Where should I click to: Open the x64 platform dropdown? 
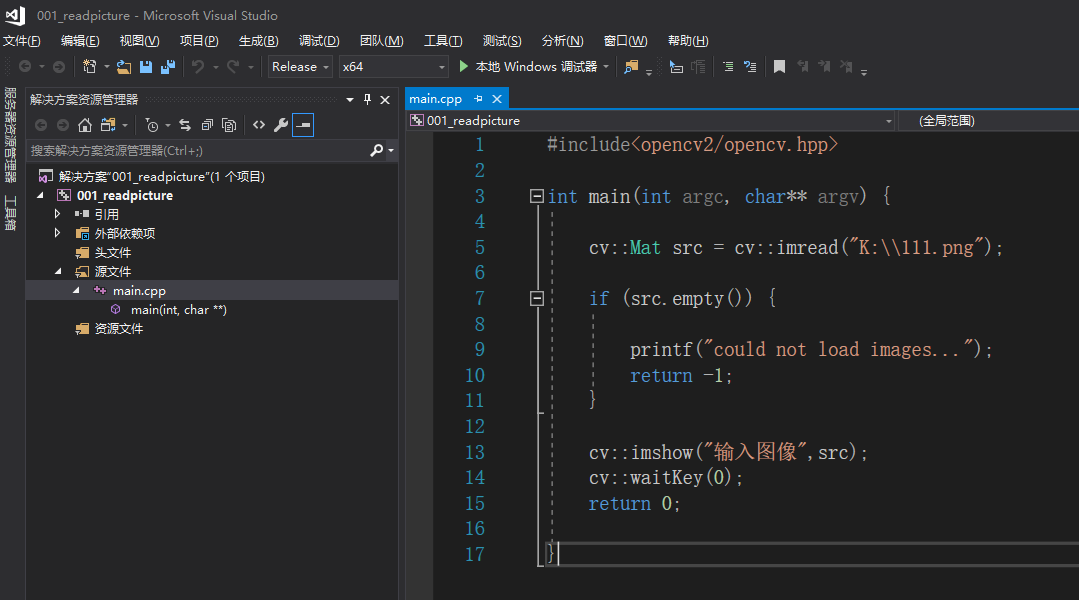click(394, 67)
